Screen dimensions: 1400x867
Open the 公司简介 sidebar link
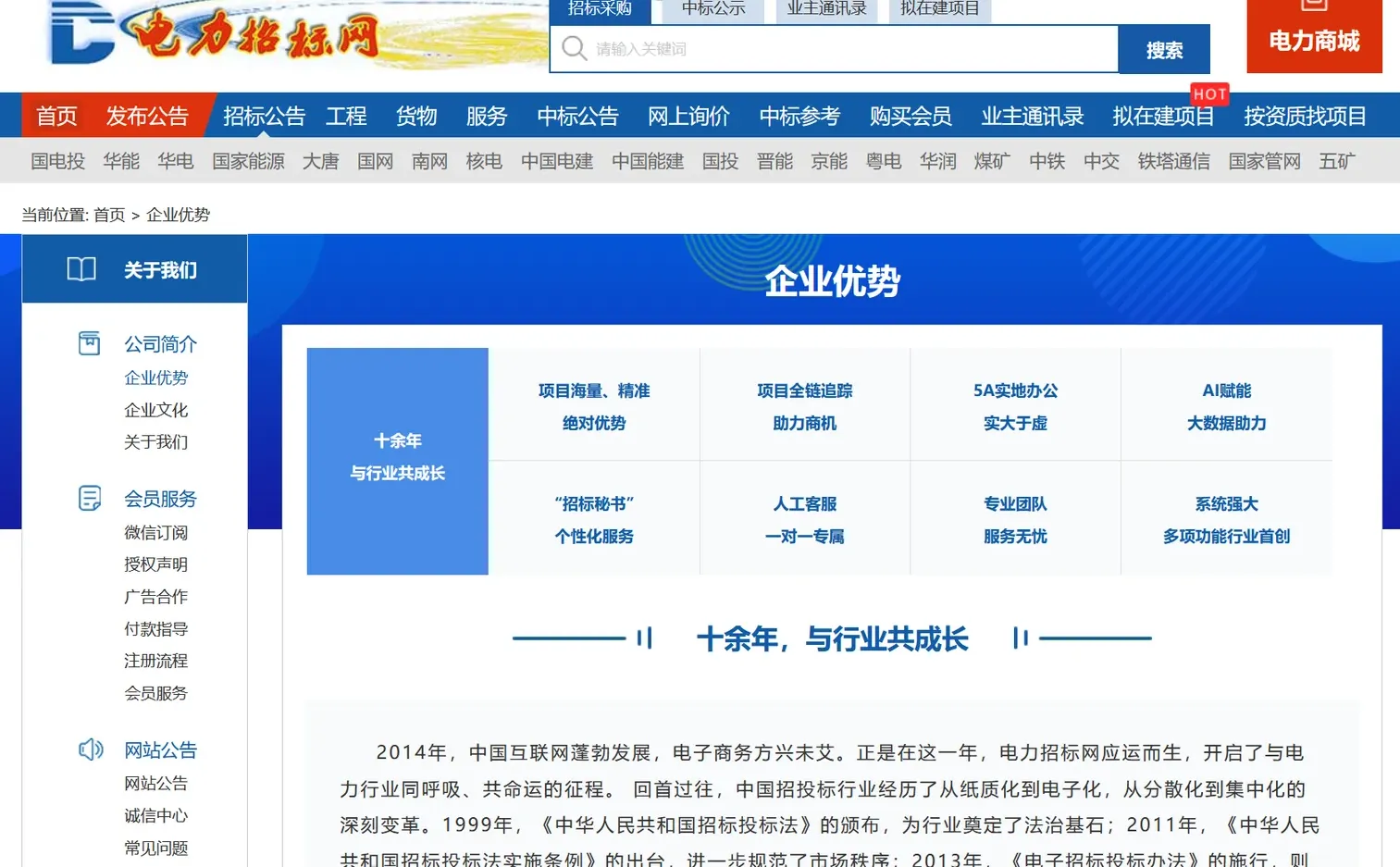pyautogui.click(x=160, y=343)
